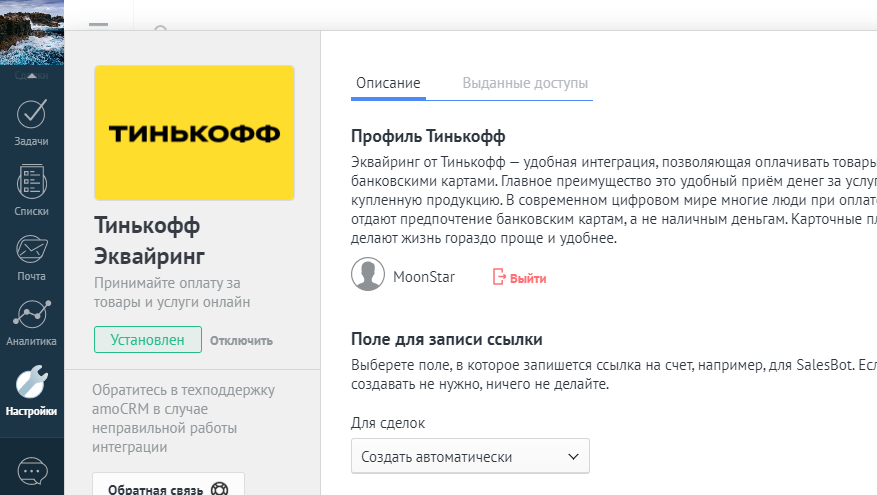
Task: Click the Отключить link
Action: click(x=242, y=341)
